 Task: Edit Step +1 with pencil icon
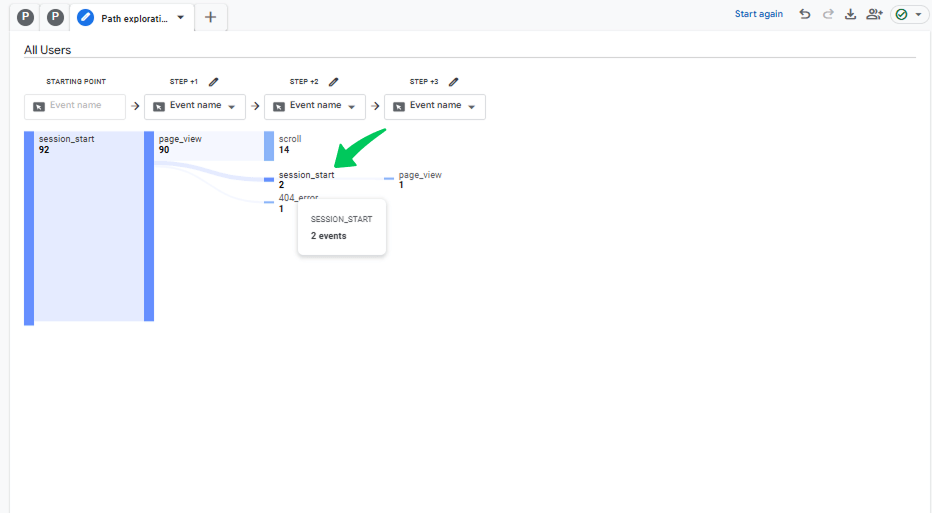213,81
